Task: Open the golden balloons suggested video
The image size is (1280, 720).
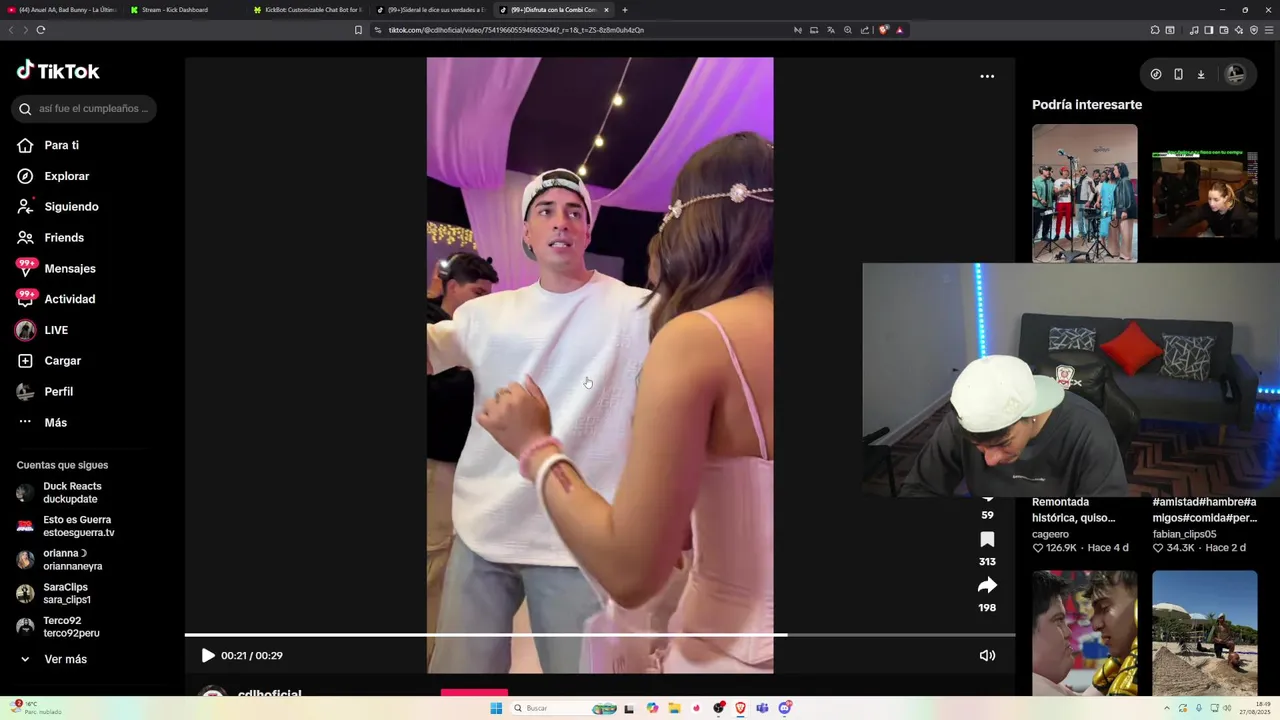Action: tap(1084, 633)
